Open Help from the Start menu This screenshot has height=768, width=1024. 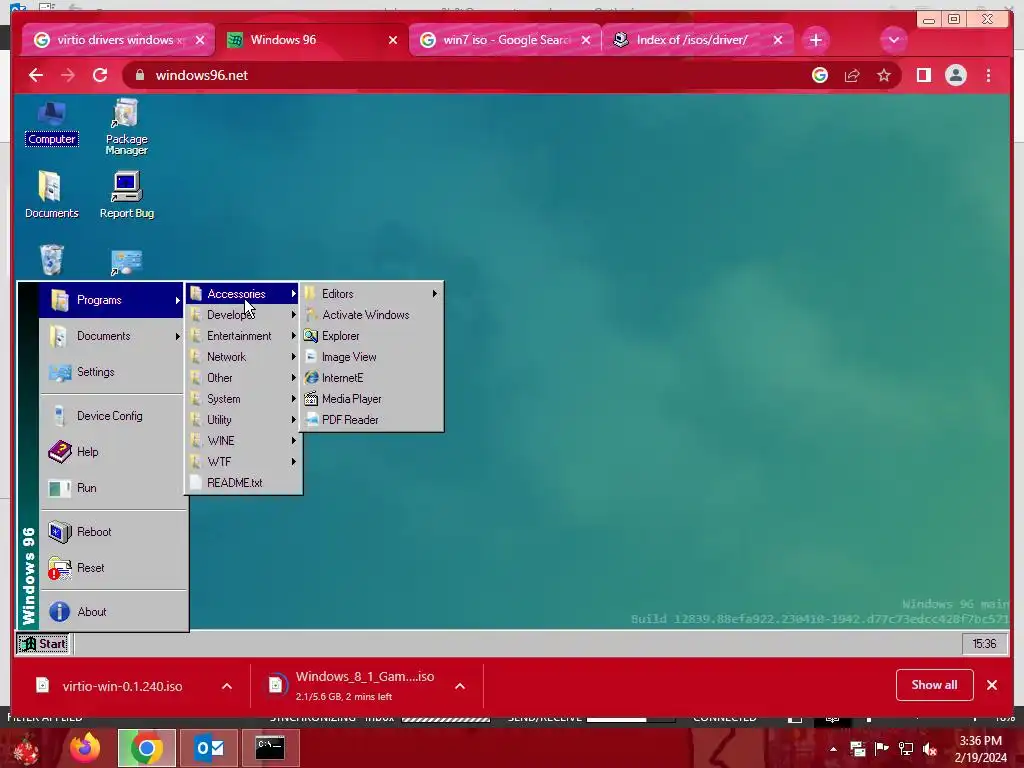click(x=111, y=451)
